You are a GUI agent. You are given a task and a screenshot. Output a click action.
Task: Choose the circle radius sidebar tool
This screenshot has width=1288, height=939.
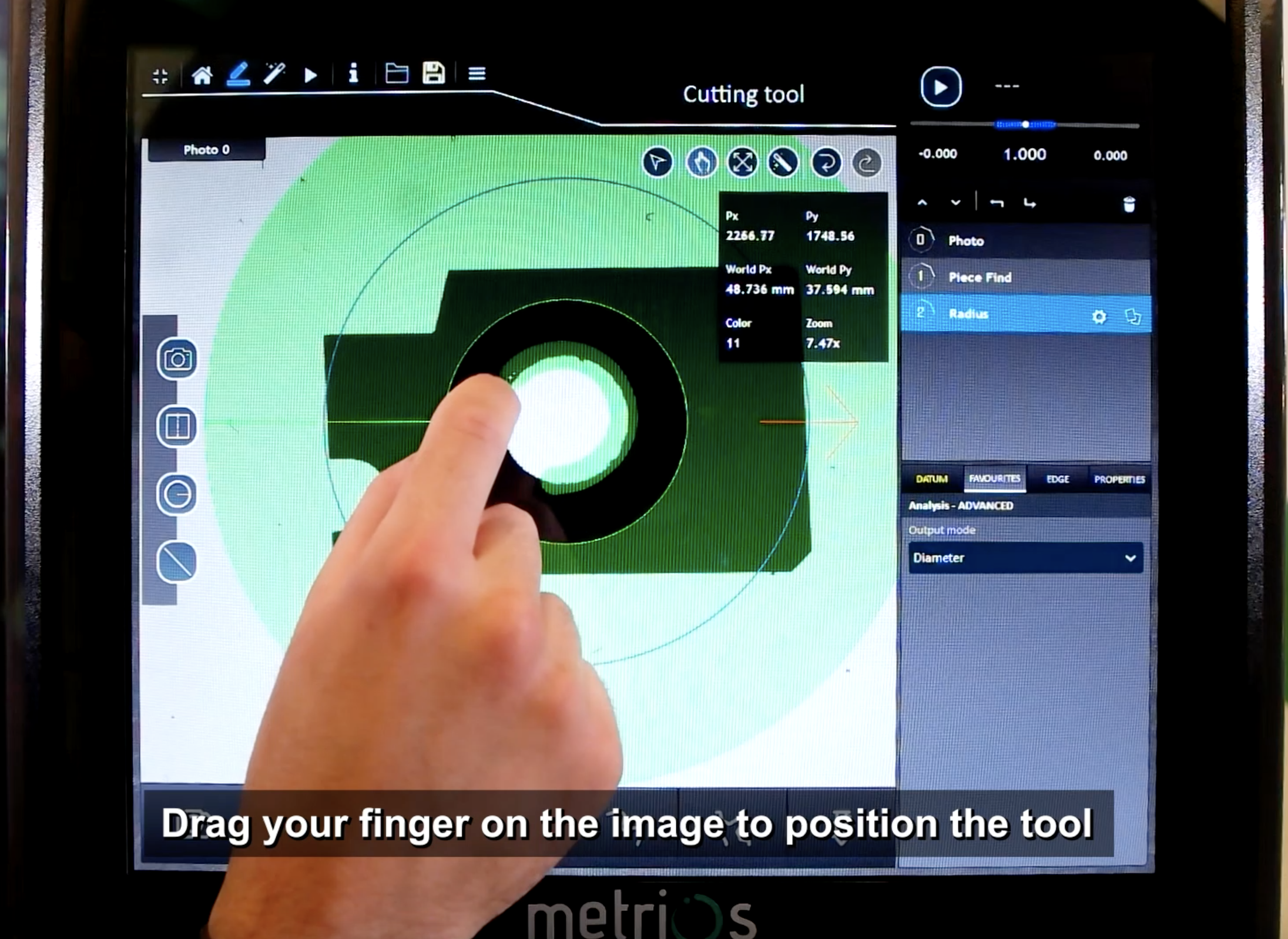click(x=177, y=495)
